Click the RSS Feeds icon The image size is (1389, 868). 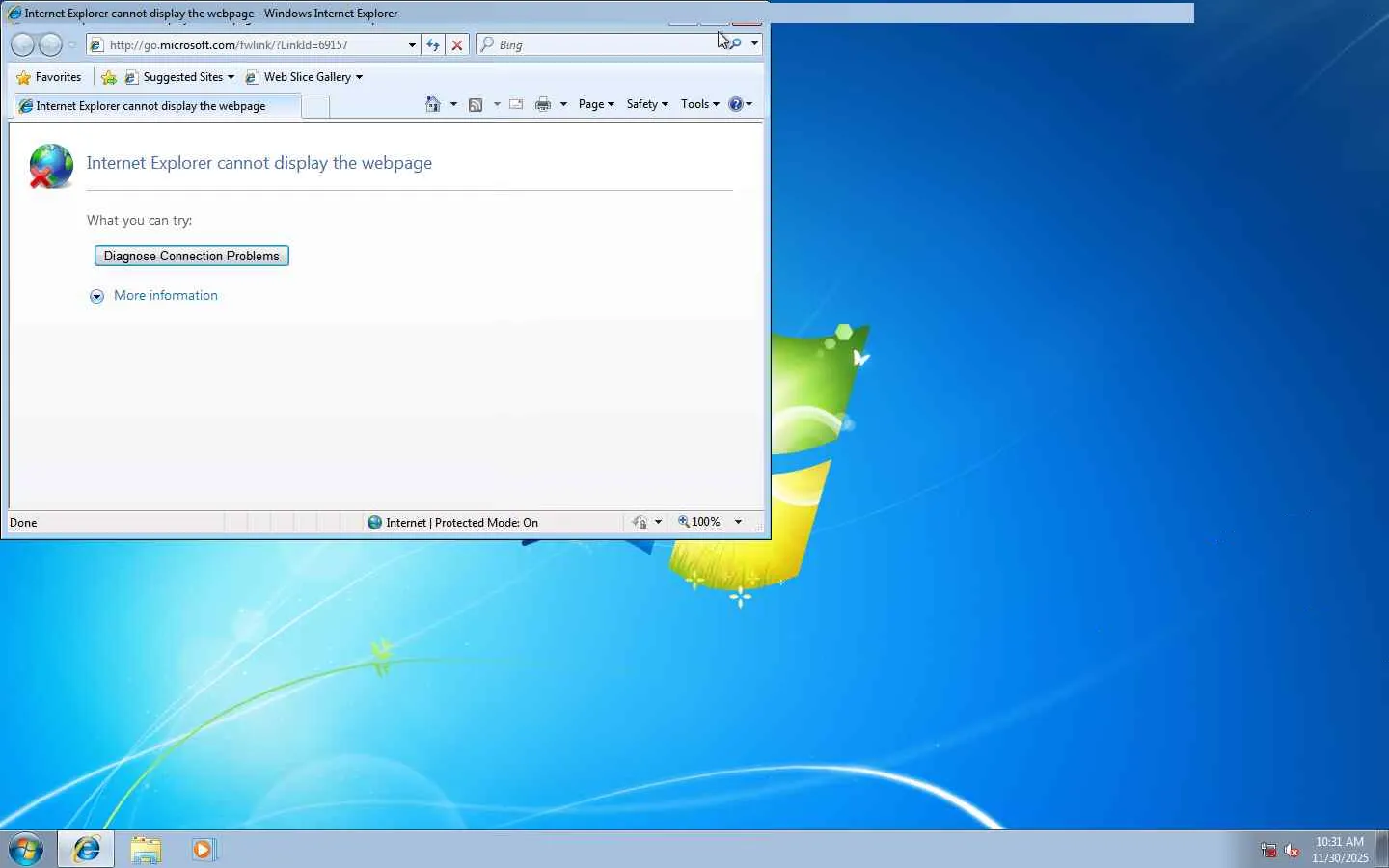tap(476, 104)
